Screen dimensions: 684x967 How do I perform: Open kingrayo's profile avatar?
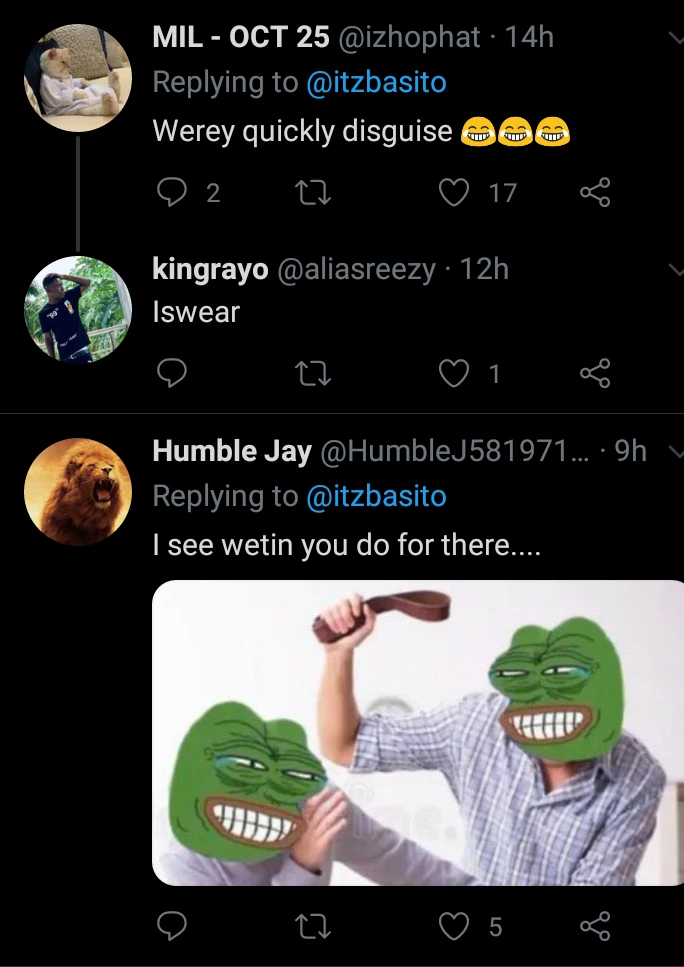78,310
